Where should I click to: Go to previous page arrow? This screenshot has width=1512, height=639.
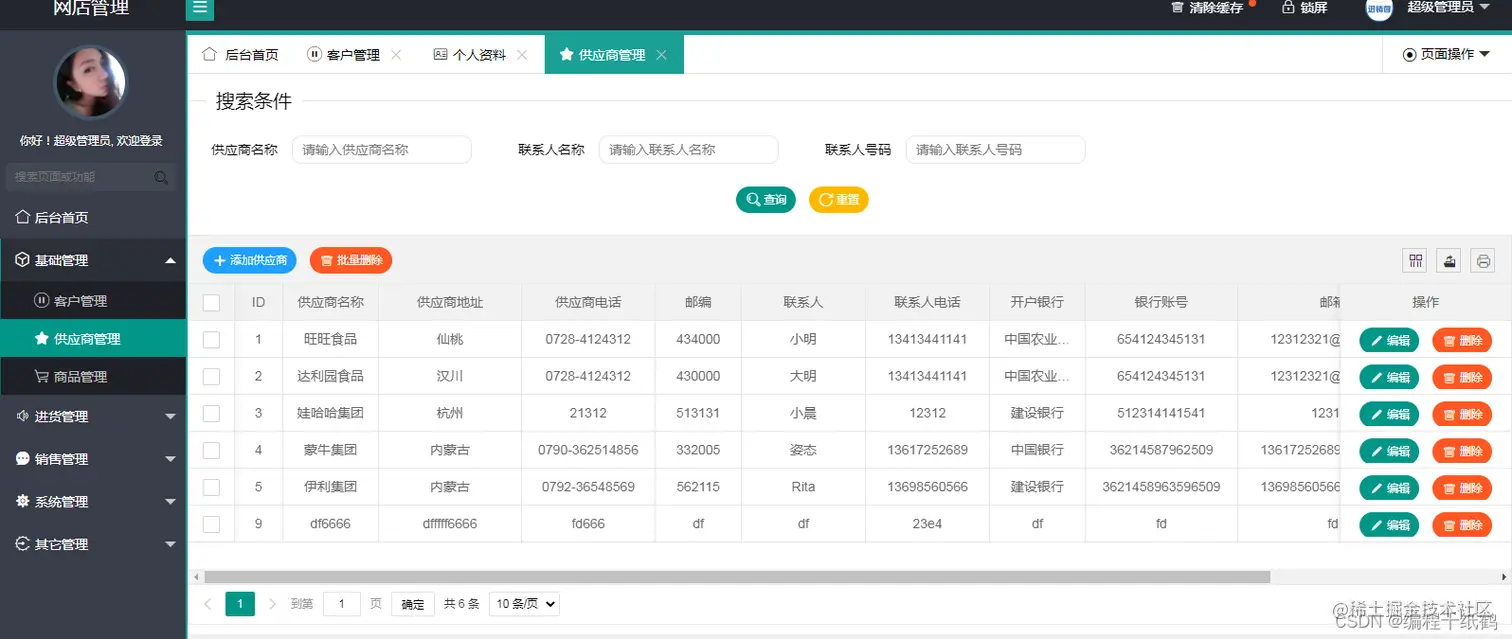pos(207,604)
